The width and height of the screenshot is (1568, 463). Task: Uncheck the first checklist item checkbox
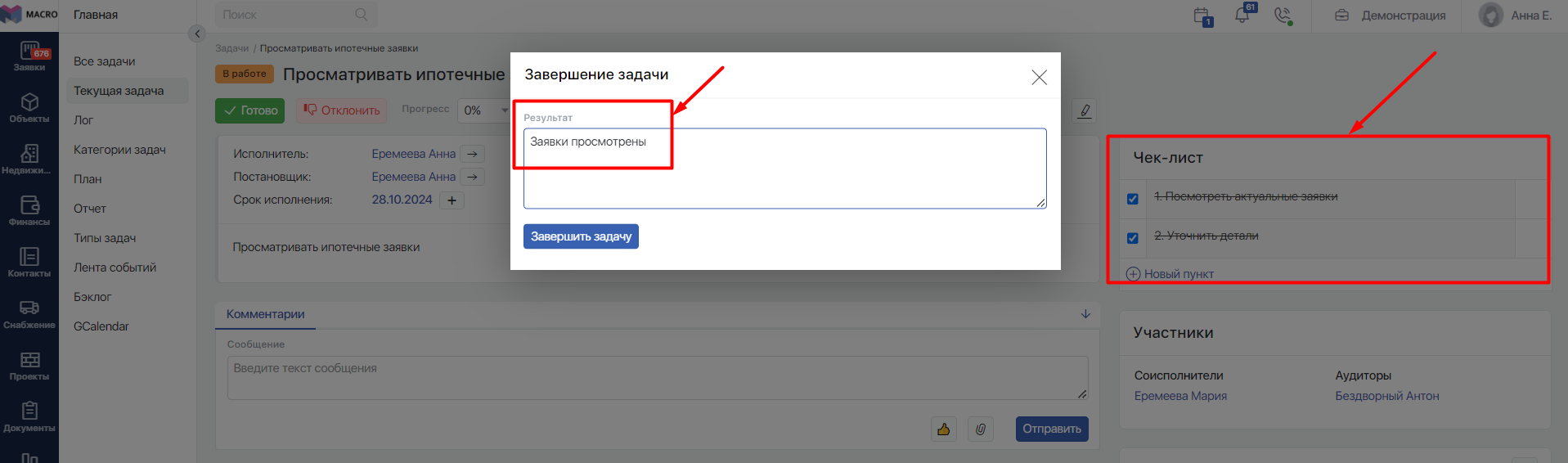coord(1132,199)
